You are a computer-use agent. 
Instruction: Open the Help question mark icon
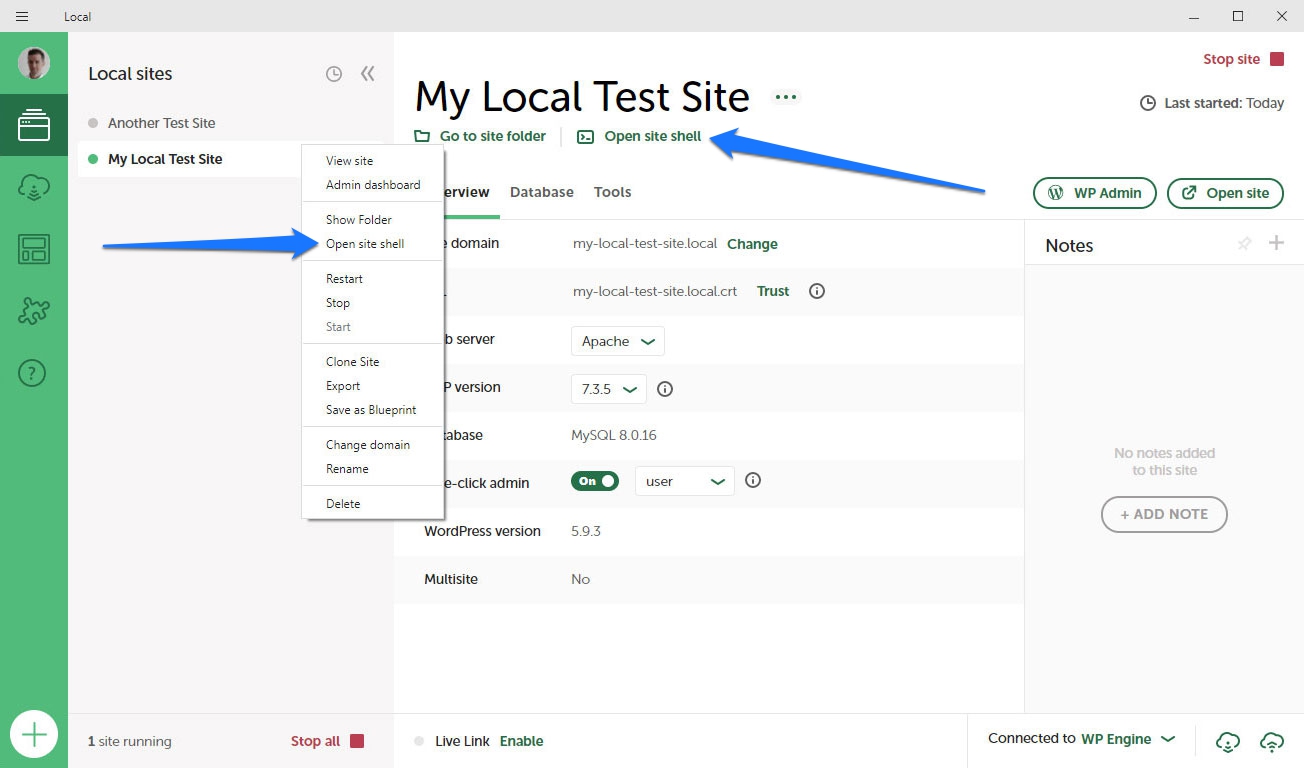tap(33, 373)
